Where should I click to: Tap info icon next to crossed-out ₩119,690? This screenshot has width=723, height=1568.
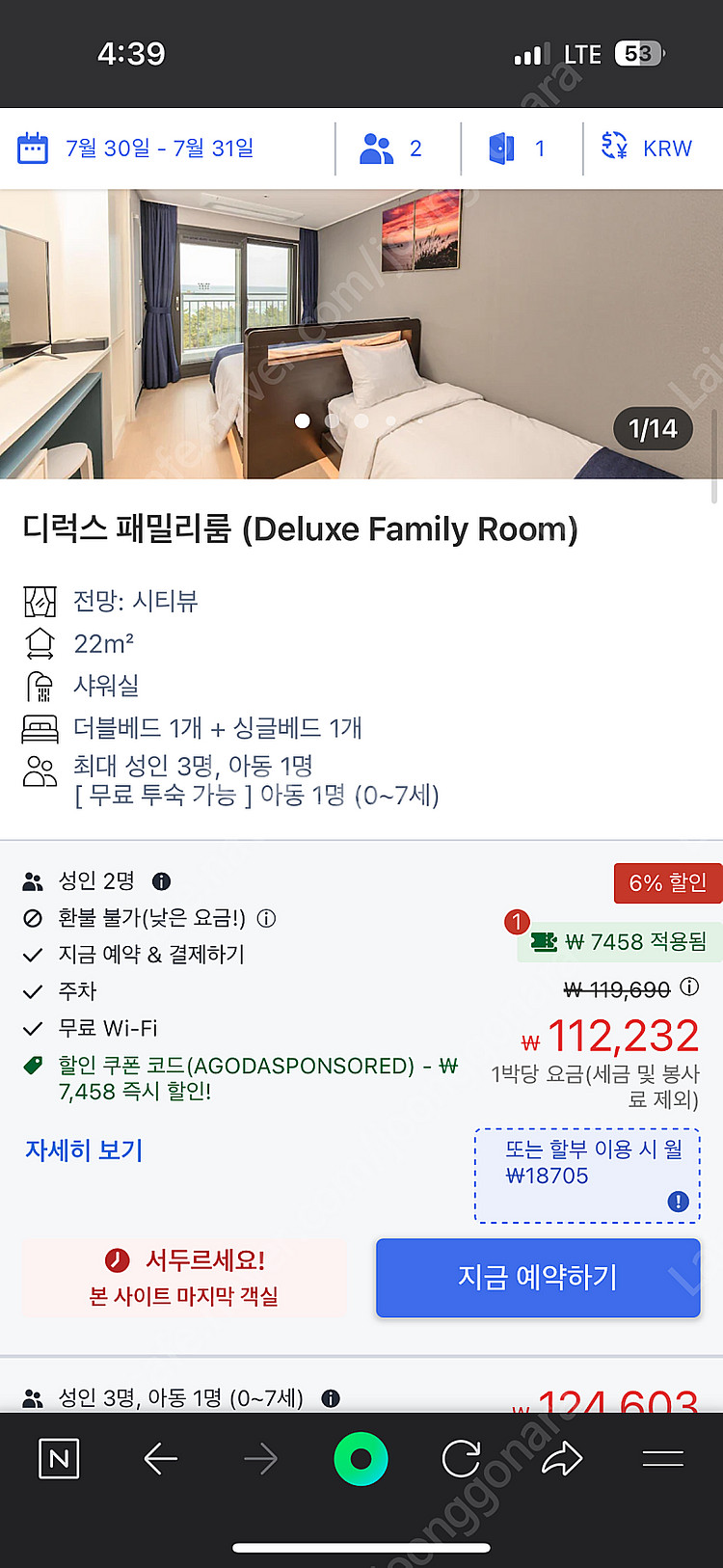coord(689,987)
